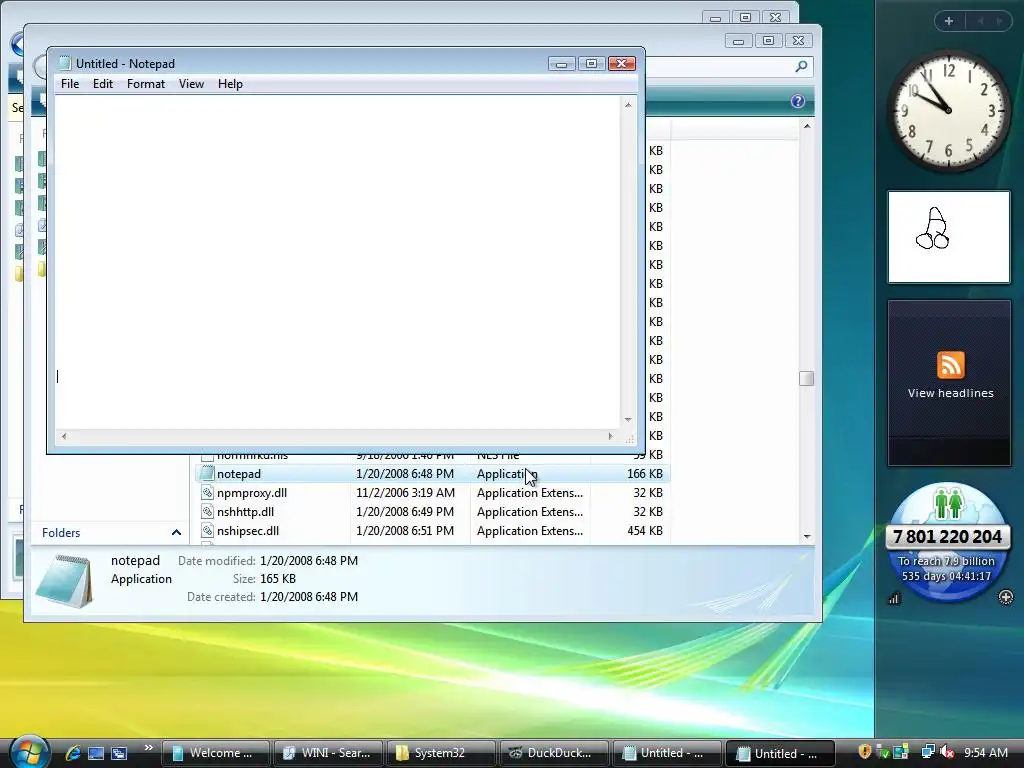Switch to the System32 taskbar button
Screen dimensions: 1024x768
(x=441, y=753)
